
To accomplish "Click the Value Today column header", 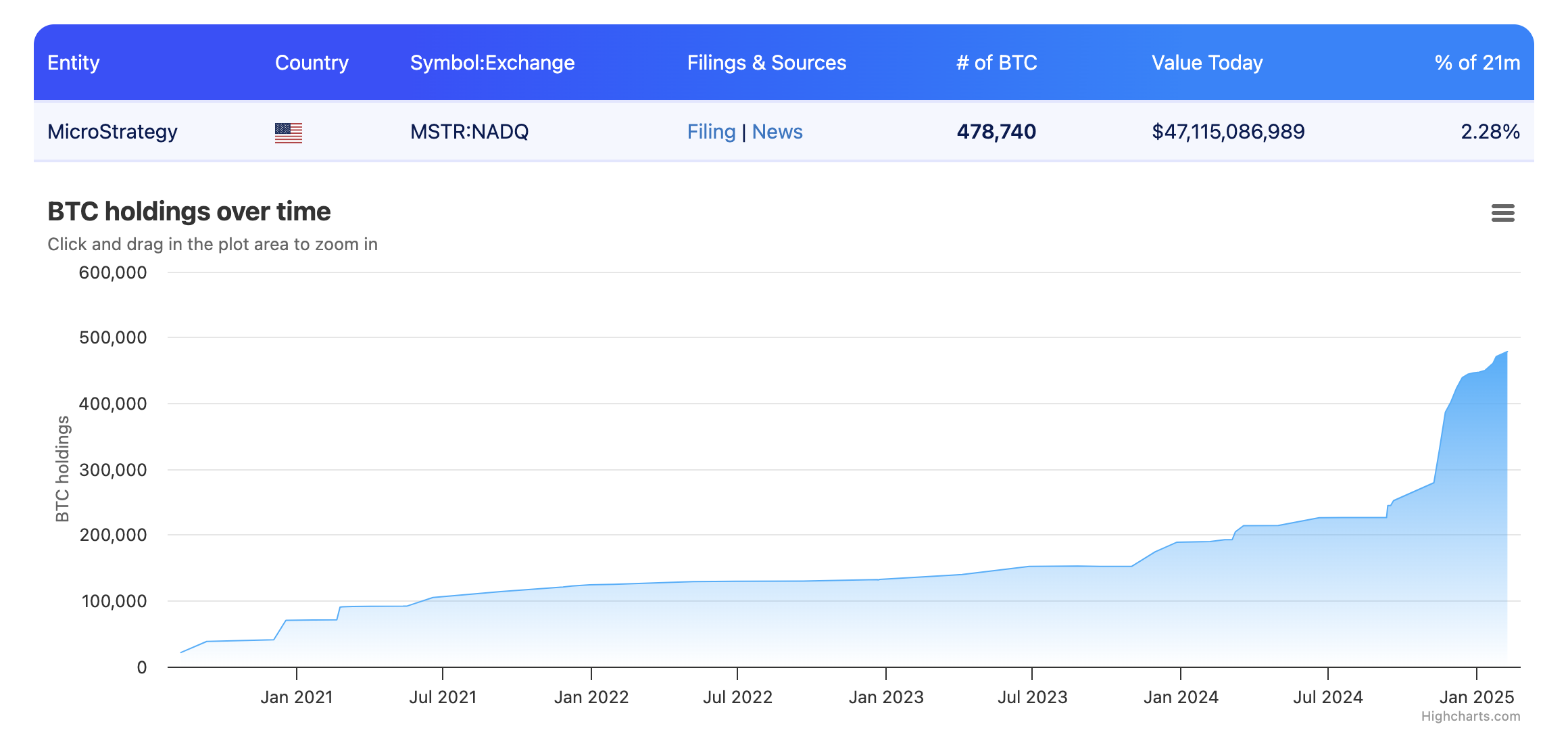I will 1207,63.
